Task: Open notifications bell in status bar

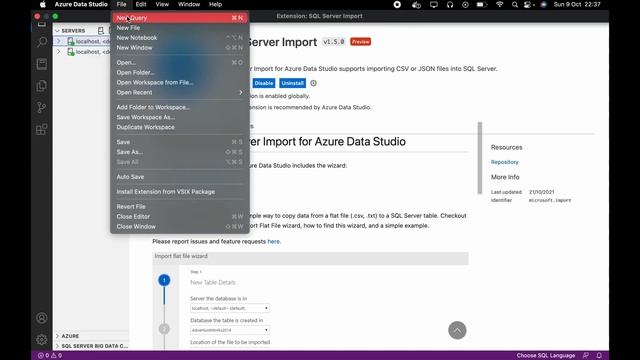Action: pyautogui.click(x=599, y=356)
